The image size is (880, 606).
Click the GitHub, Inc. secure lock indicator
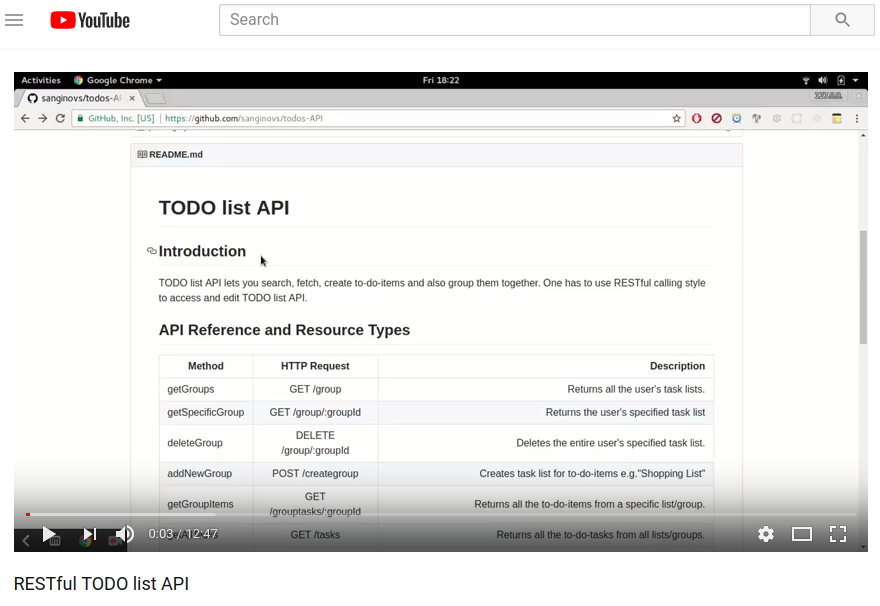[x=116, y=118]
